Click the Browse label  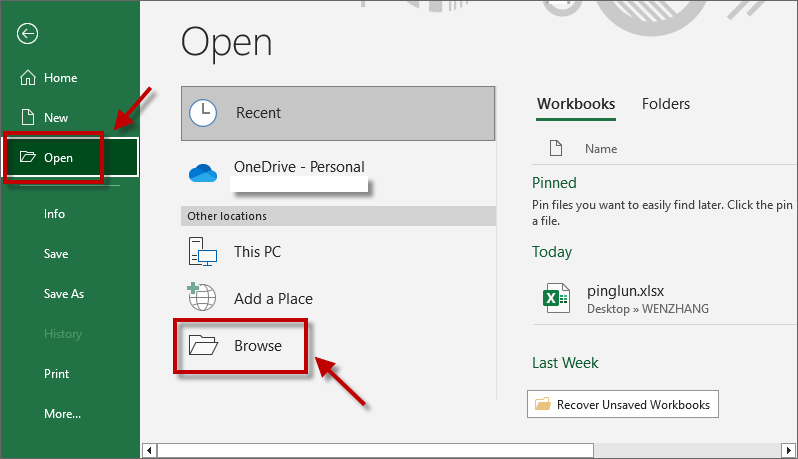pyautogui.click(x=258, y=346)
